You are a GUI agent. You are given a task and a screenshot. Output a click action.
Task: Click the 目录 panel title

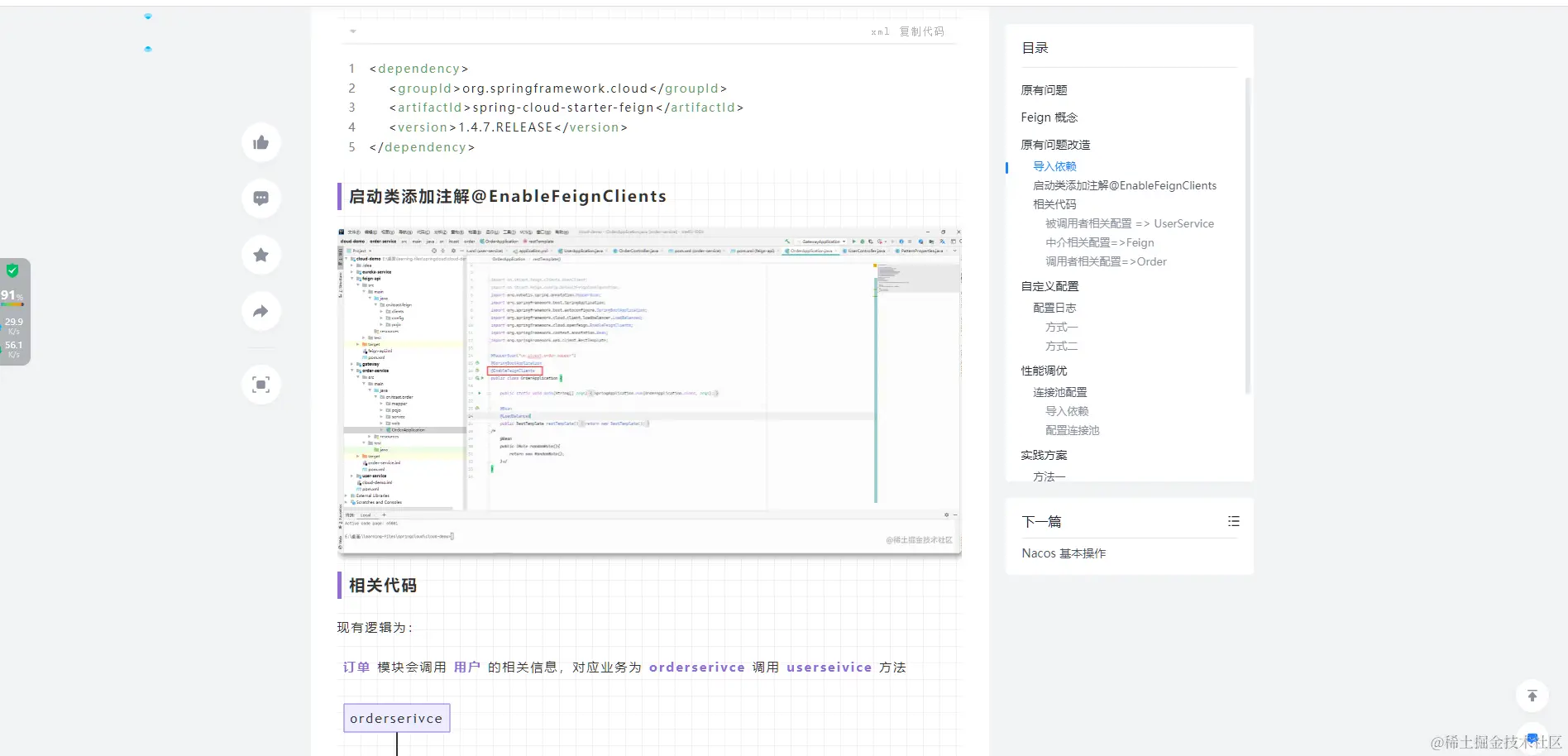coord(1035,48)
